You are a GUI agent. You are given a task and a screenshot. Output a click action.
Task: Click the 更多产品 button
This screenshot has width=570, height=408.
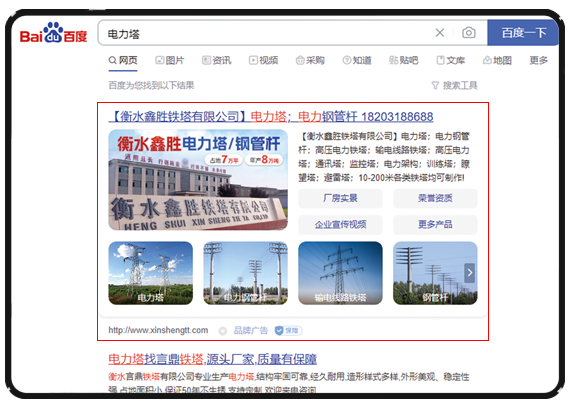tap(435, 225)
